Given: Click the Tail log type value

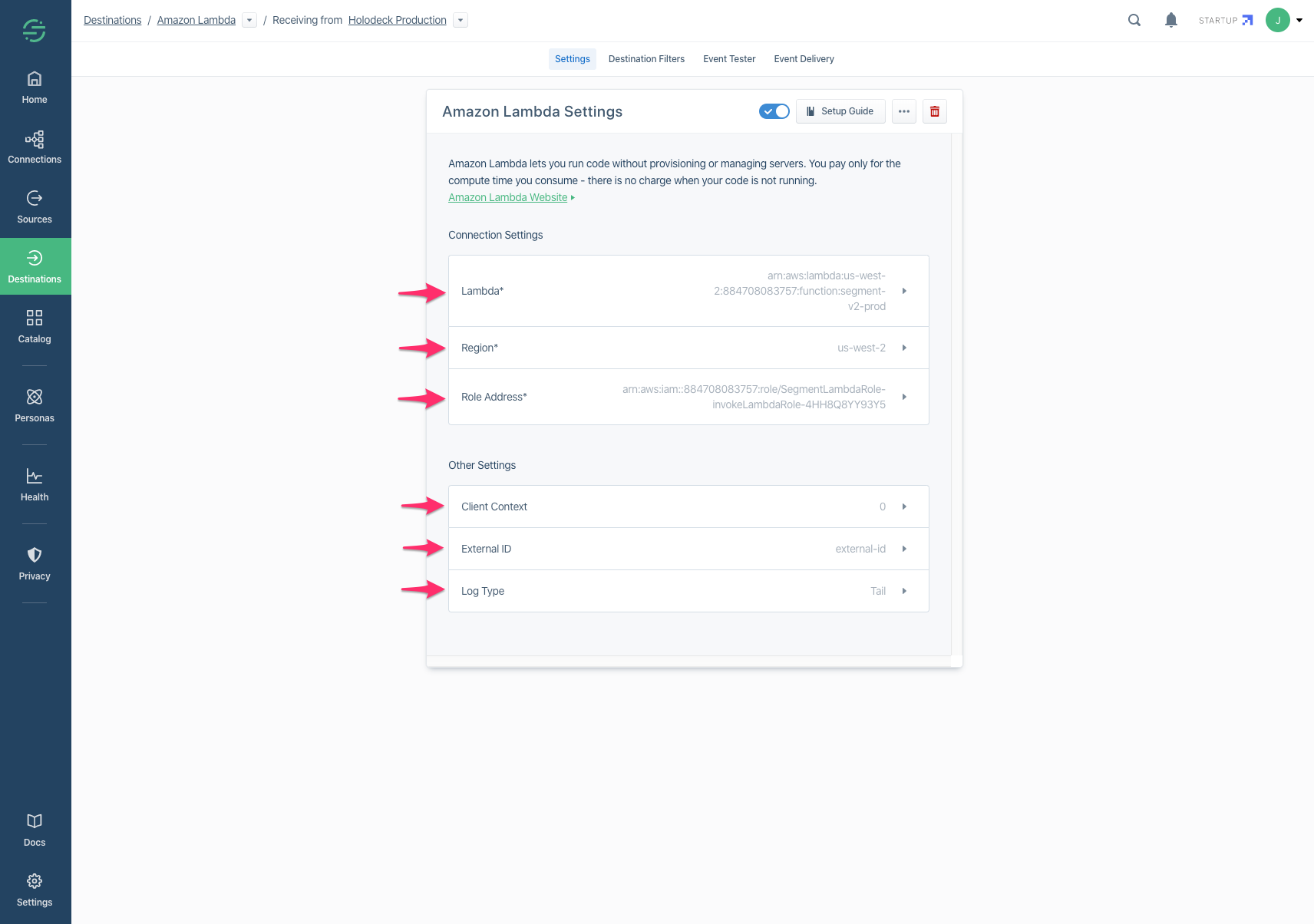Looking at the screenshot, I should (x=878, y=591).
